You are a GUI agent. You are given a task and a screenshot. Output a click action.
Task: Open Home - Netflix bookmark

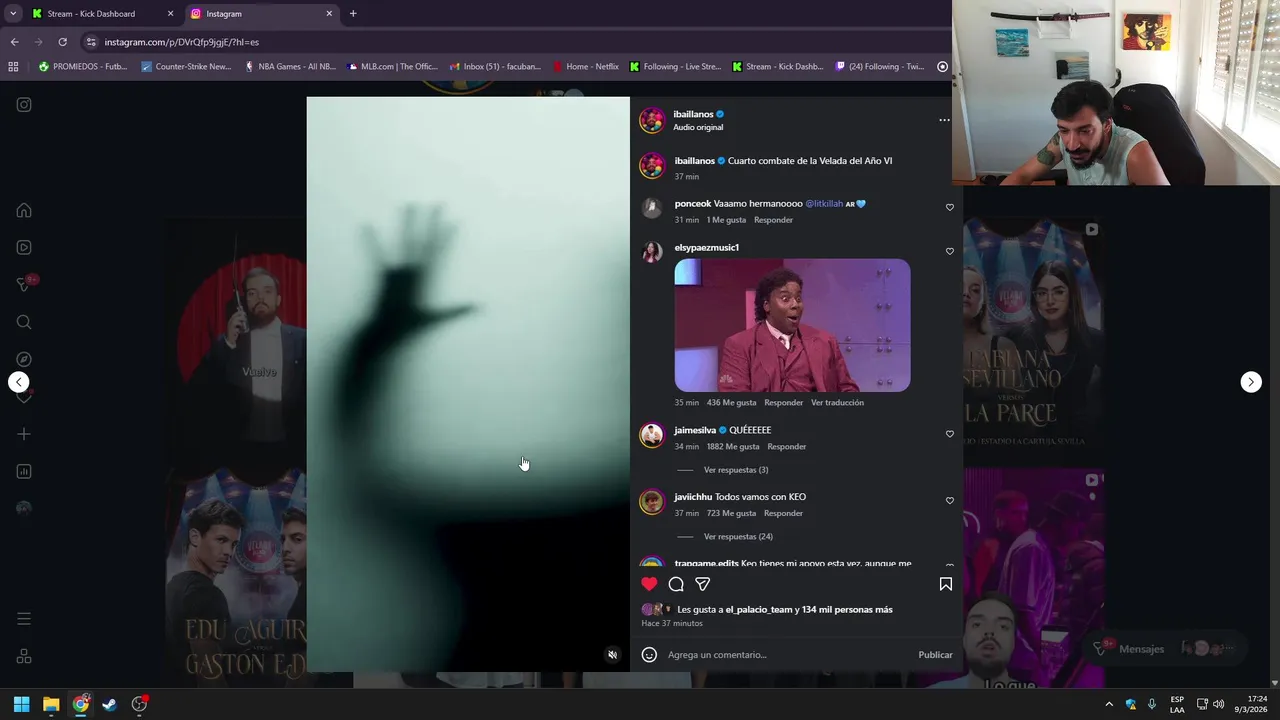586,67
